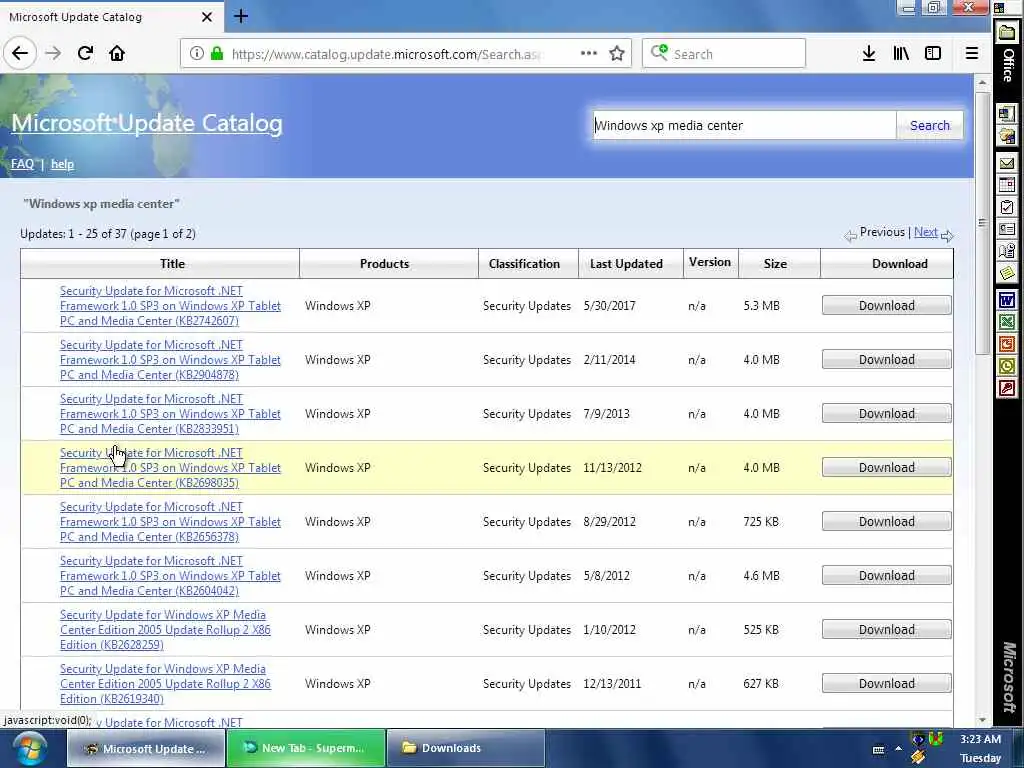The image size is (1024, 768).
Task: Open the downloads arrow in Firefox toolbar
Action: click(x=869, y=54)
